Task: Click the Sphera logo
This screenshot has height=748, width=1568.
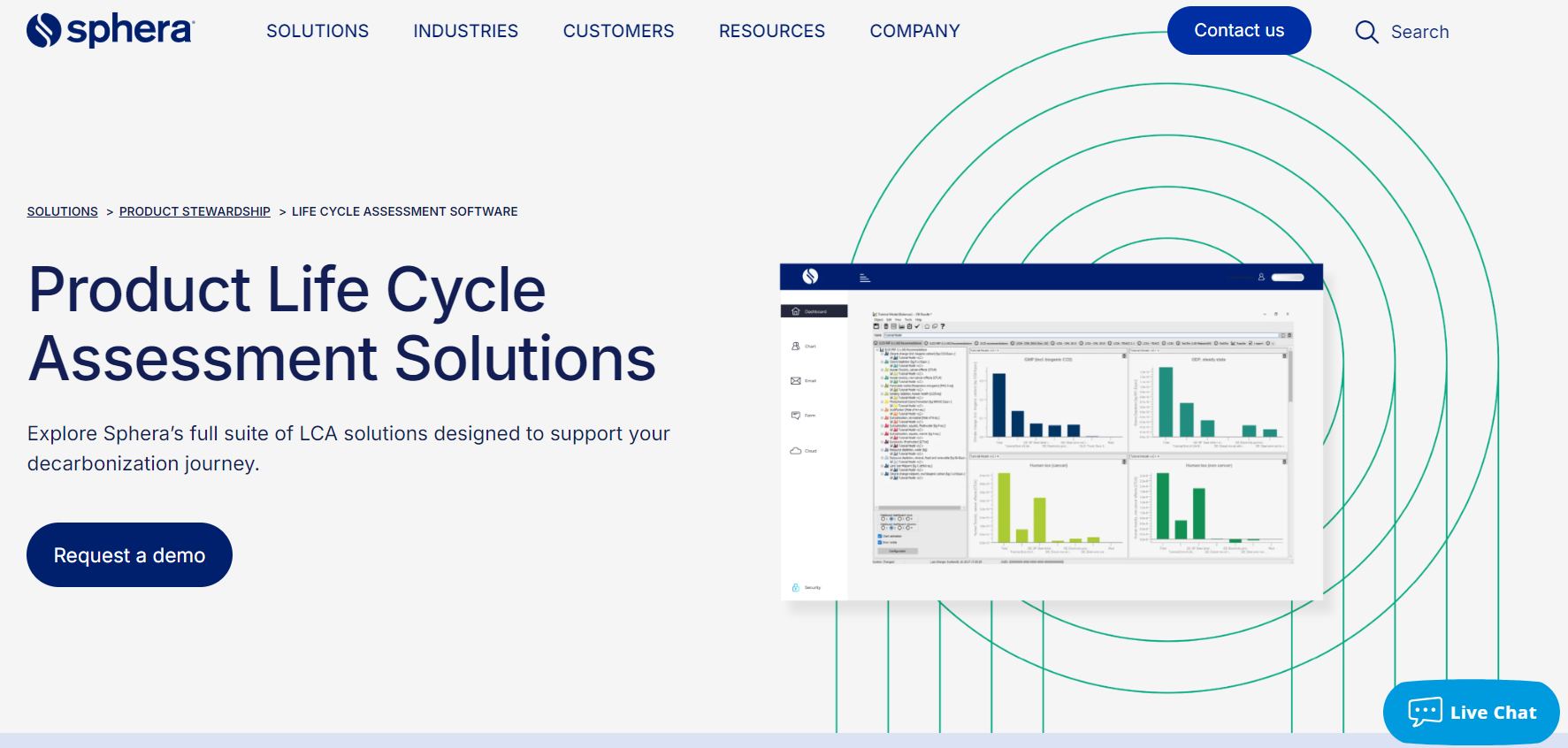Action: [x=111, y=30]
